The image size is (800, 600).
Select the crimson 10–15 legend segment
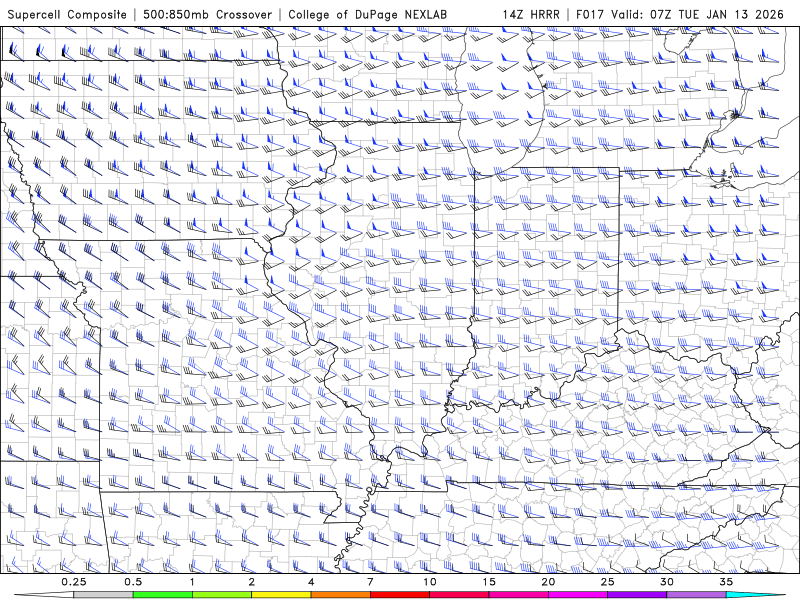tap(459, 595)
